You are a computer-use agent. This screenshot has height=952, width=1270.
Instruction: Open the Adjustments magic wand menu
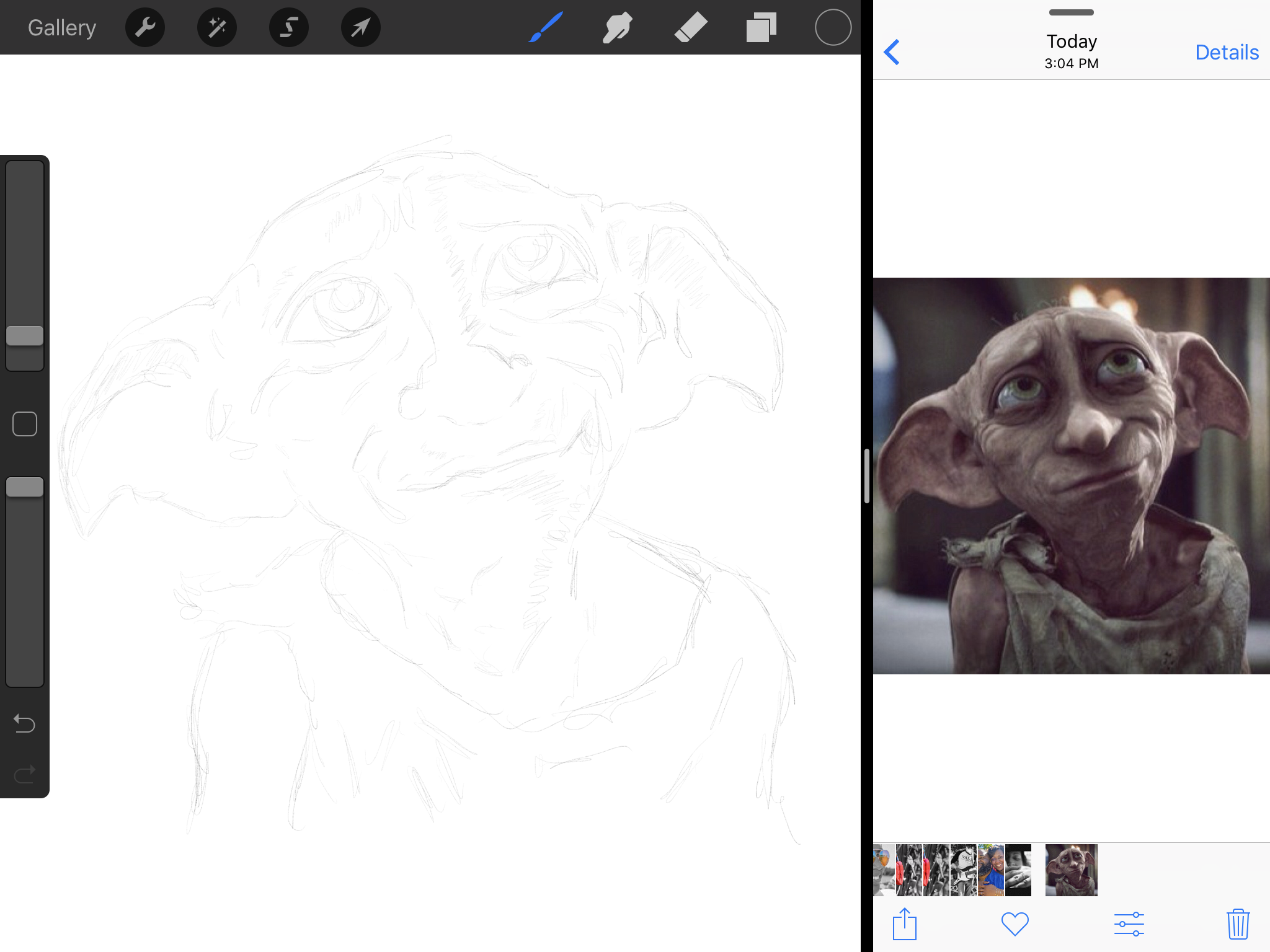[217, 28]
